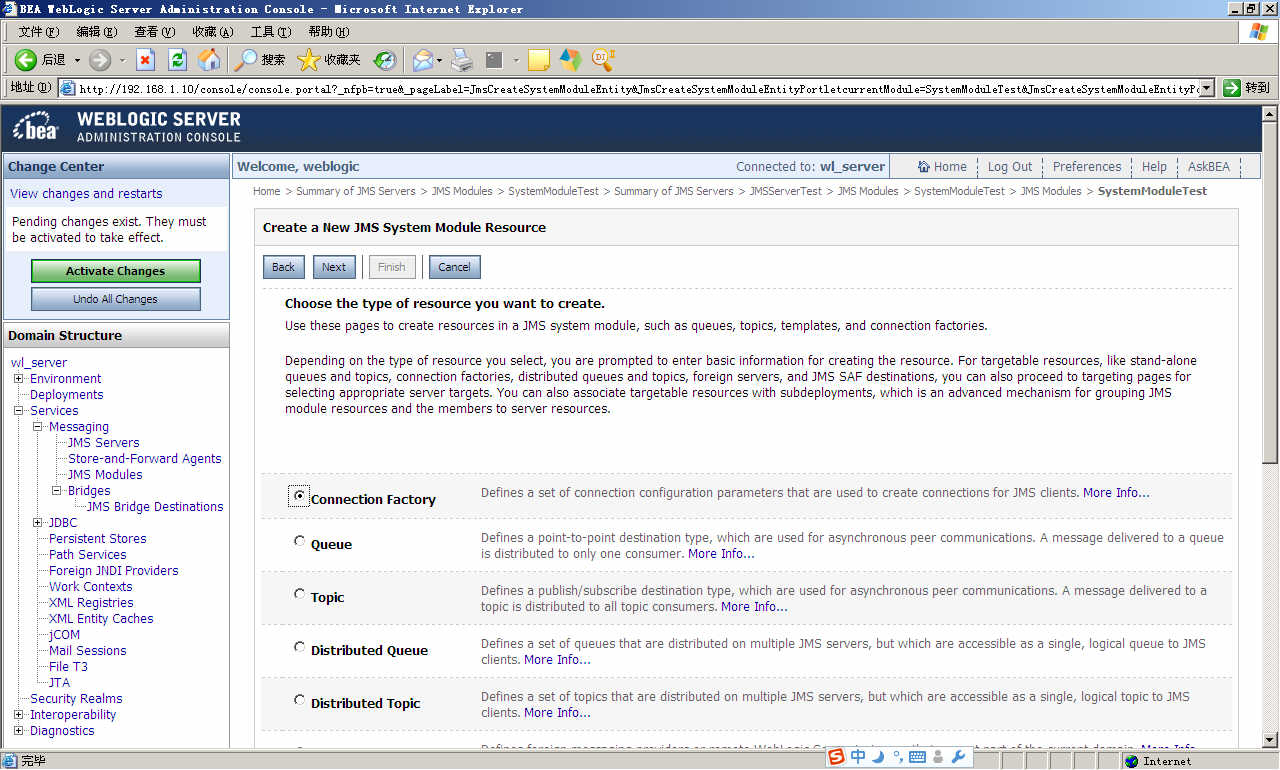This screenshot has width=1280, height=770.
Task: Click the IE Back arrow icon
Action: click(25, 60)
